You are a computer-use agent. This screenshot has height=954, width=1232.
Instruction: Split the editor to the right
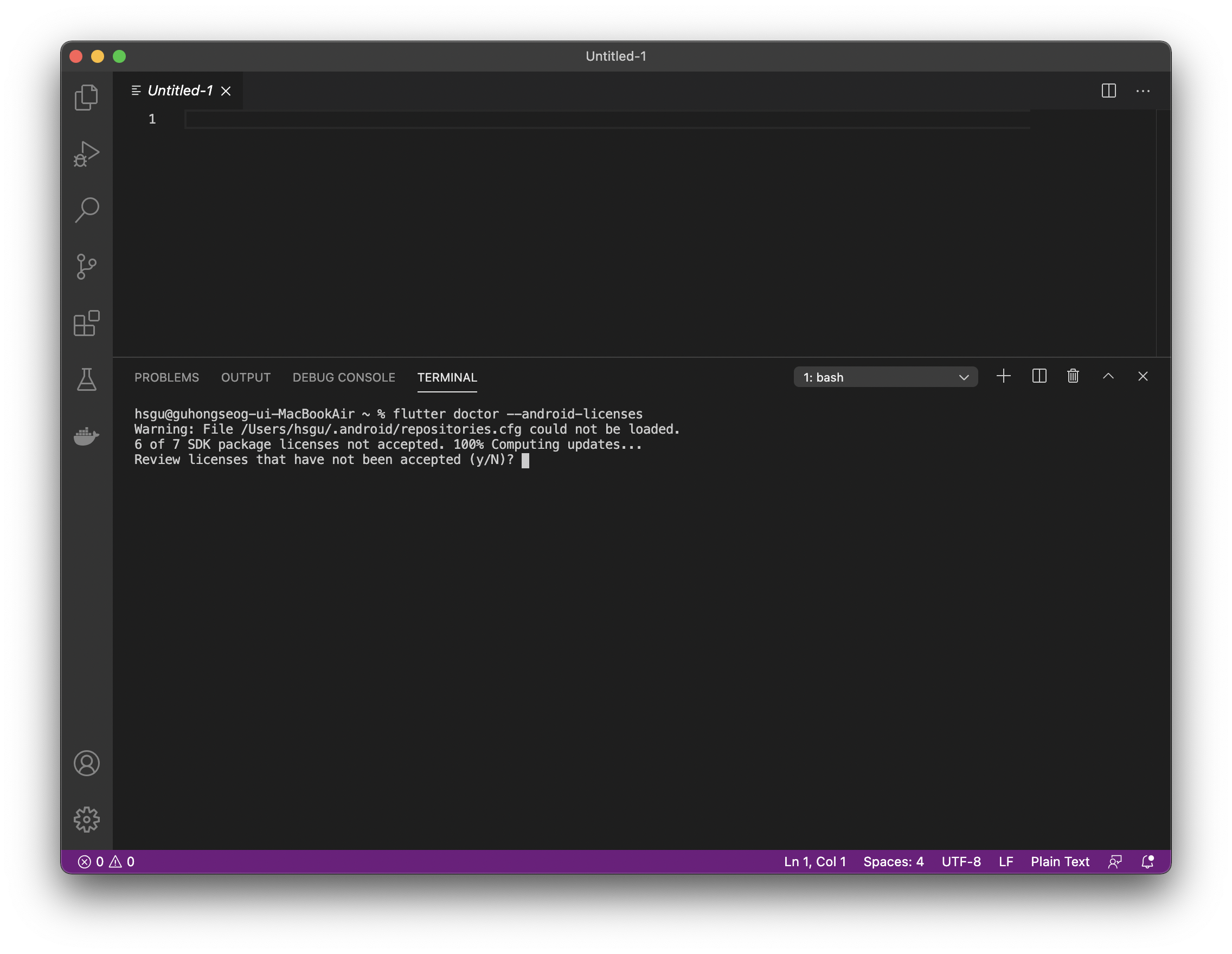pos(1108,90)
